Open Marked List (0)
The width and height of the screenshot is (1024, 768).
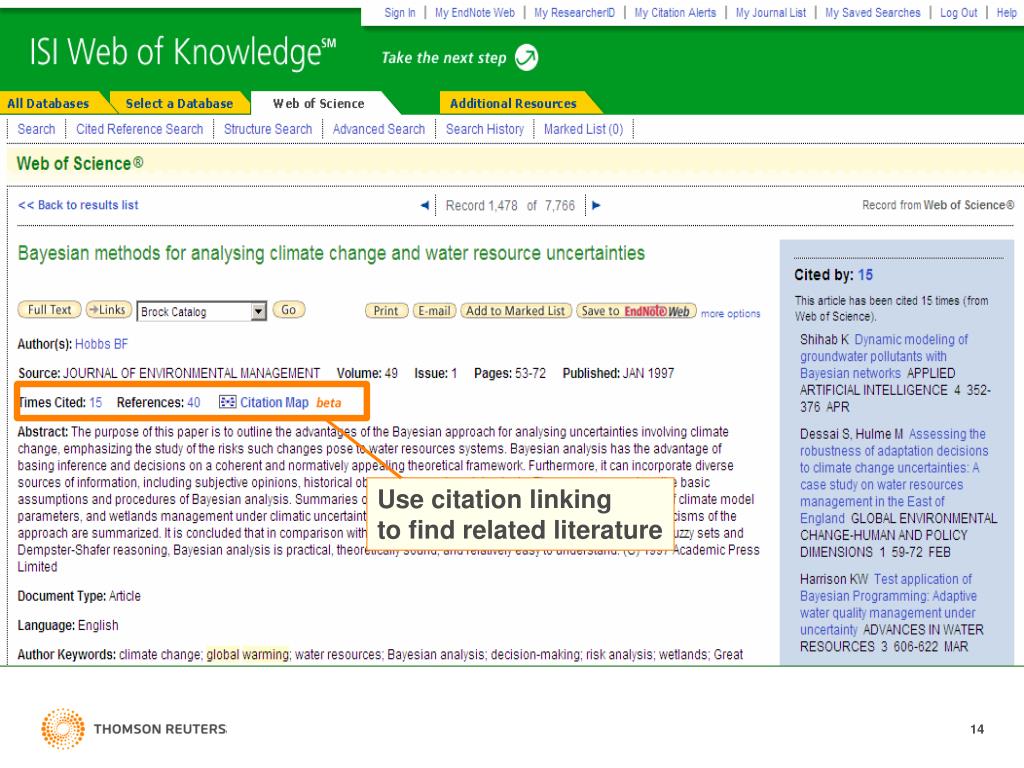tap(583, 129)
